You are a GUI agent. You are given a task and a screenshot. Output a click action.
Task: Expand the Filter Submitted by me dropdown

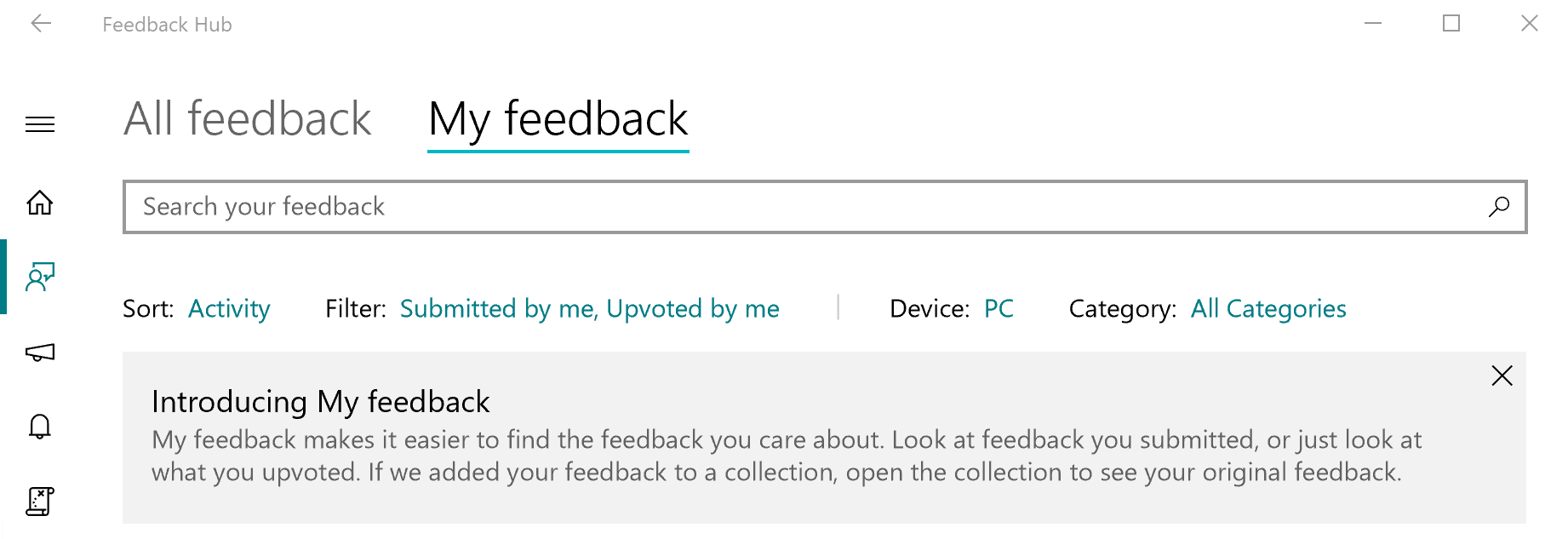click(x=589, y=308)
